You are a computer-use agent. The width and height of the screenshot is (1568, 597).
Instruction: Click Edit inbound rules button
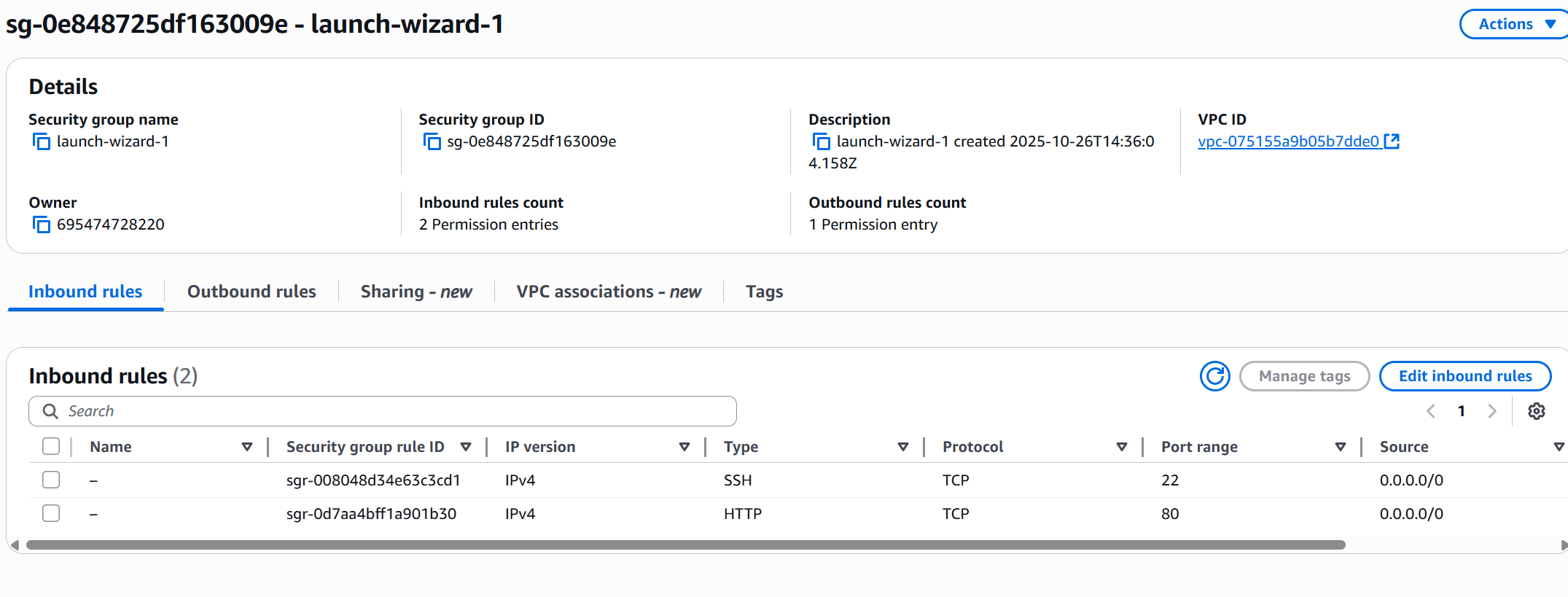click(x=1464, y=376)
